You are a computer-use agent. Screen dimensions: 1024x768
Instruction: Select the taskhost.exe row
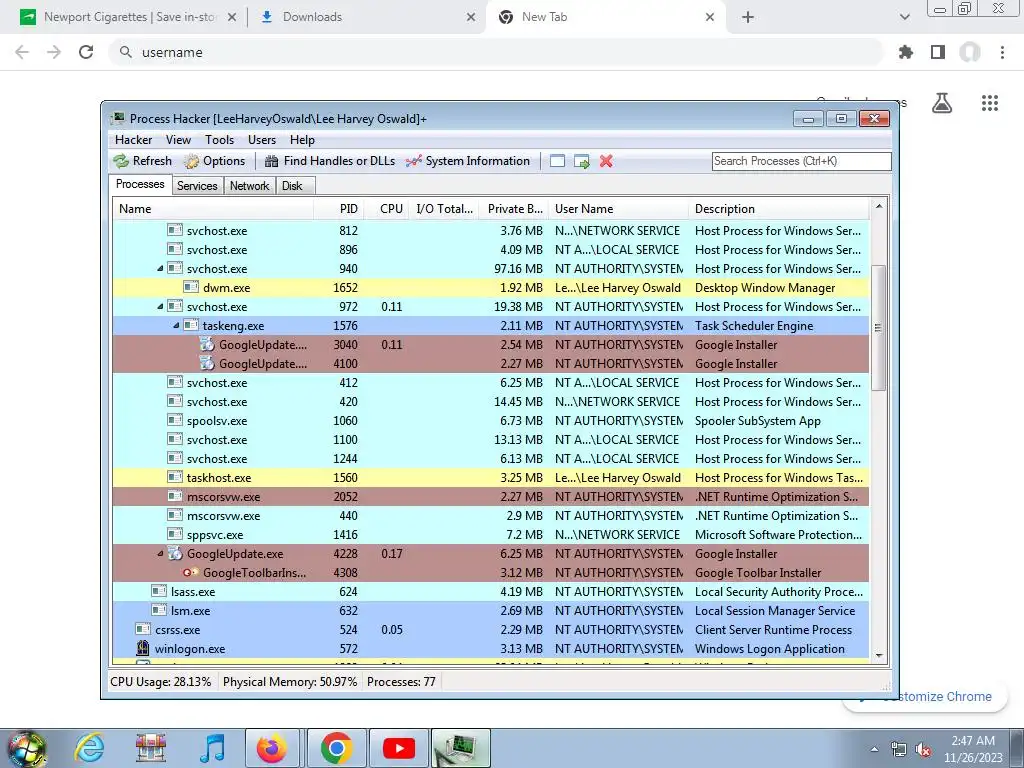pyautogui.click(x=491, y=477)
